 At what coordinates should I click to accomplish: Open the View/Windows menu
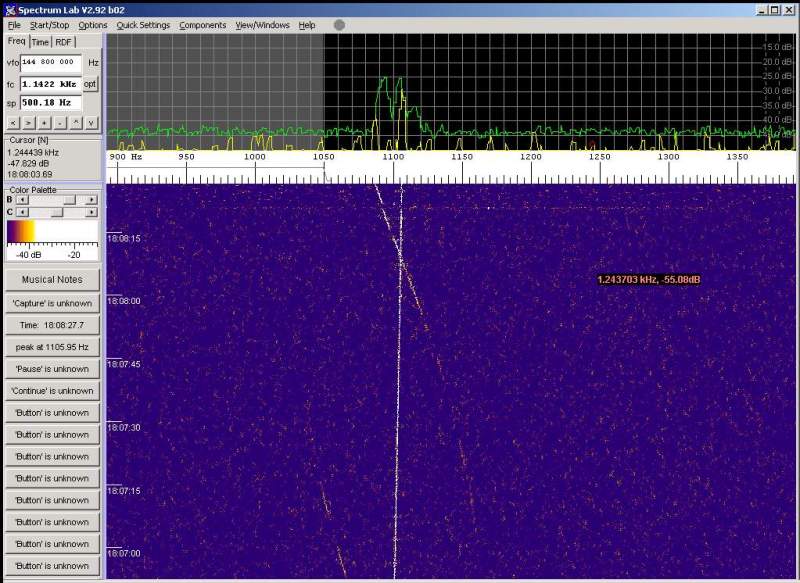263,25
